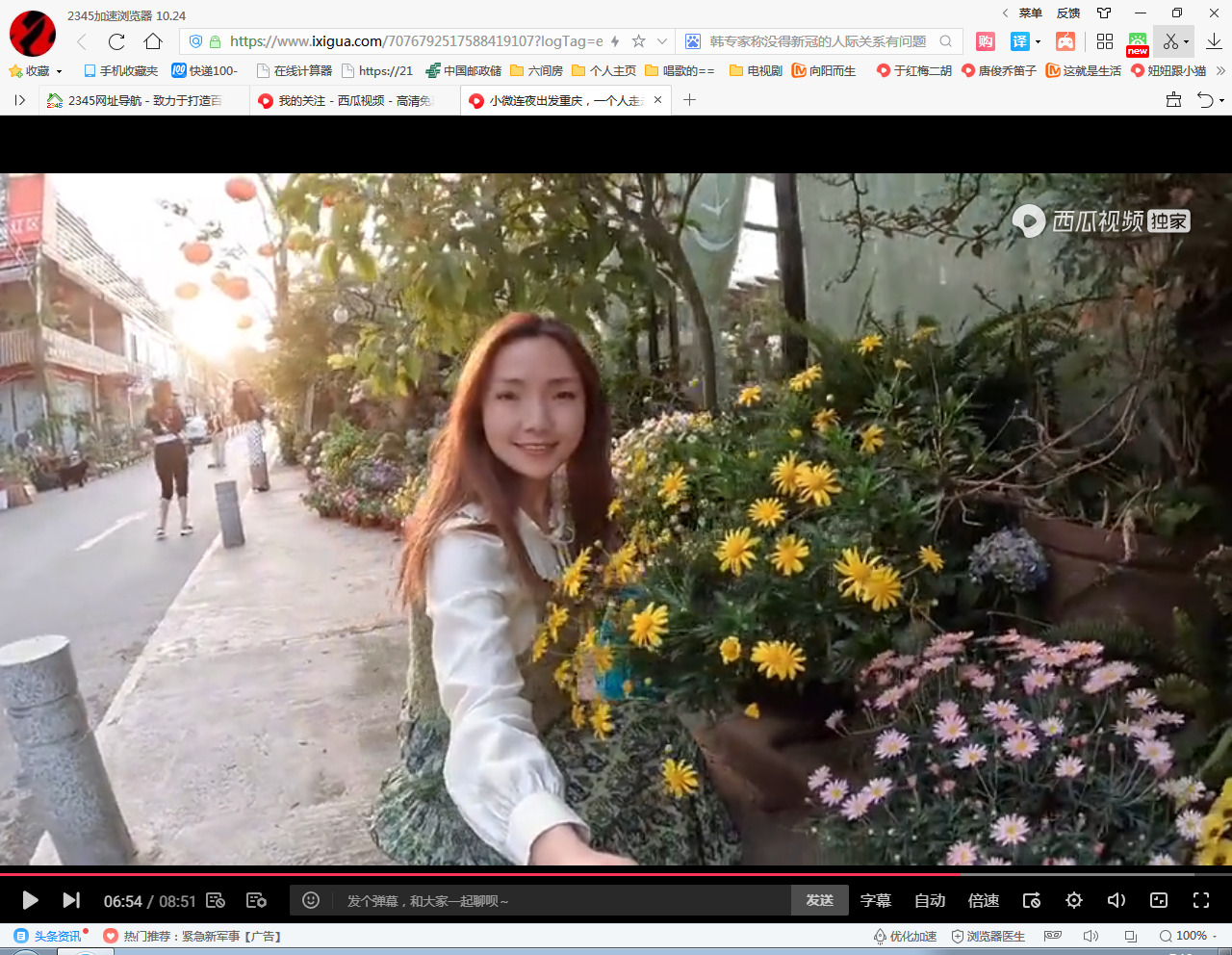Open the 自动 quality selector
This screenshot has height=955, width=1232.
(x=930, y=900)
